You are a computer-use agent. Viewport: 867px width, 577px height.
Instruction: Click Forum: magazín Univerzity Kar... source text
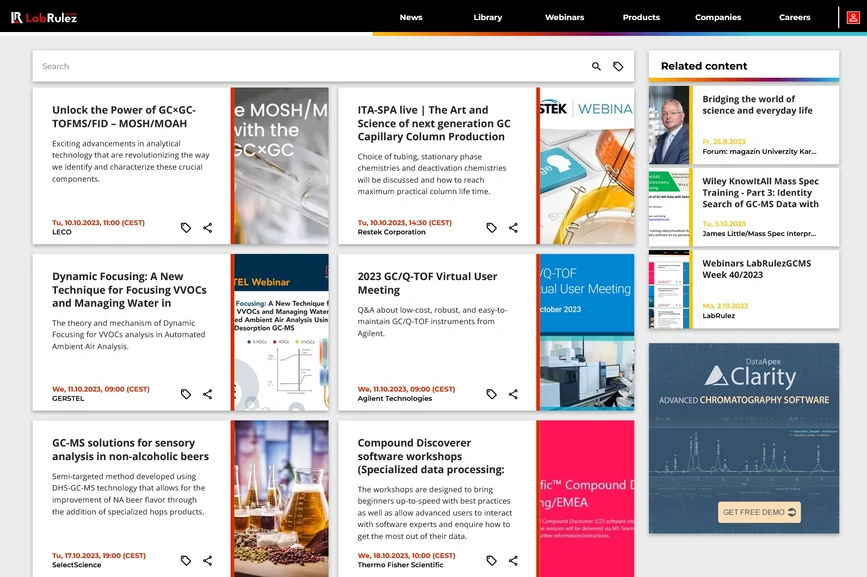[x=759, y=151]
